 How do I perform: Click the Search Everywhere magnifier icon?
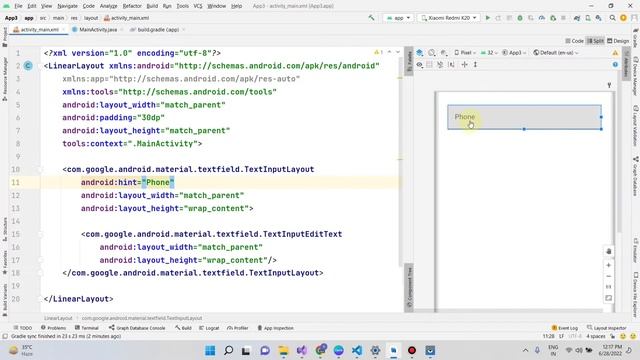[612, 18]
